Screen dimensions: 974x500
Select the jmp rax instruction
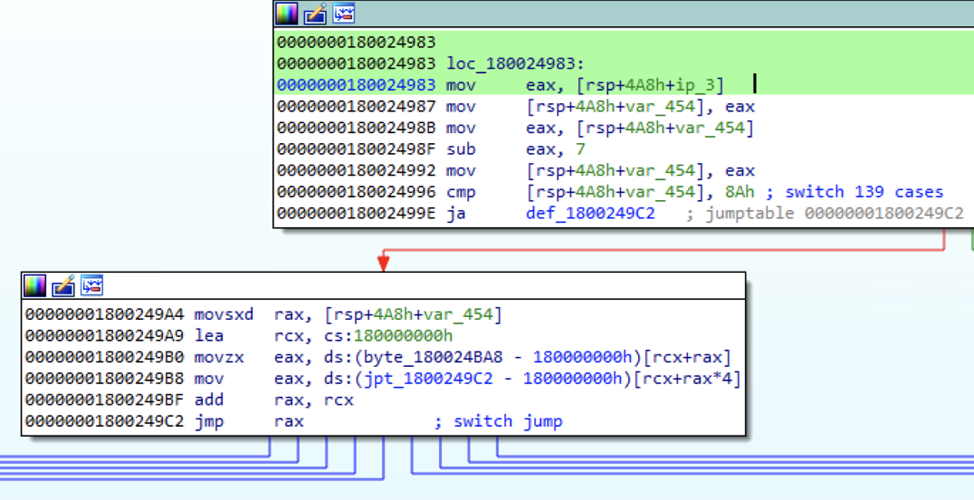pos(249,421)
